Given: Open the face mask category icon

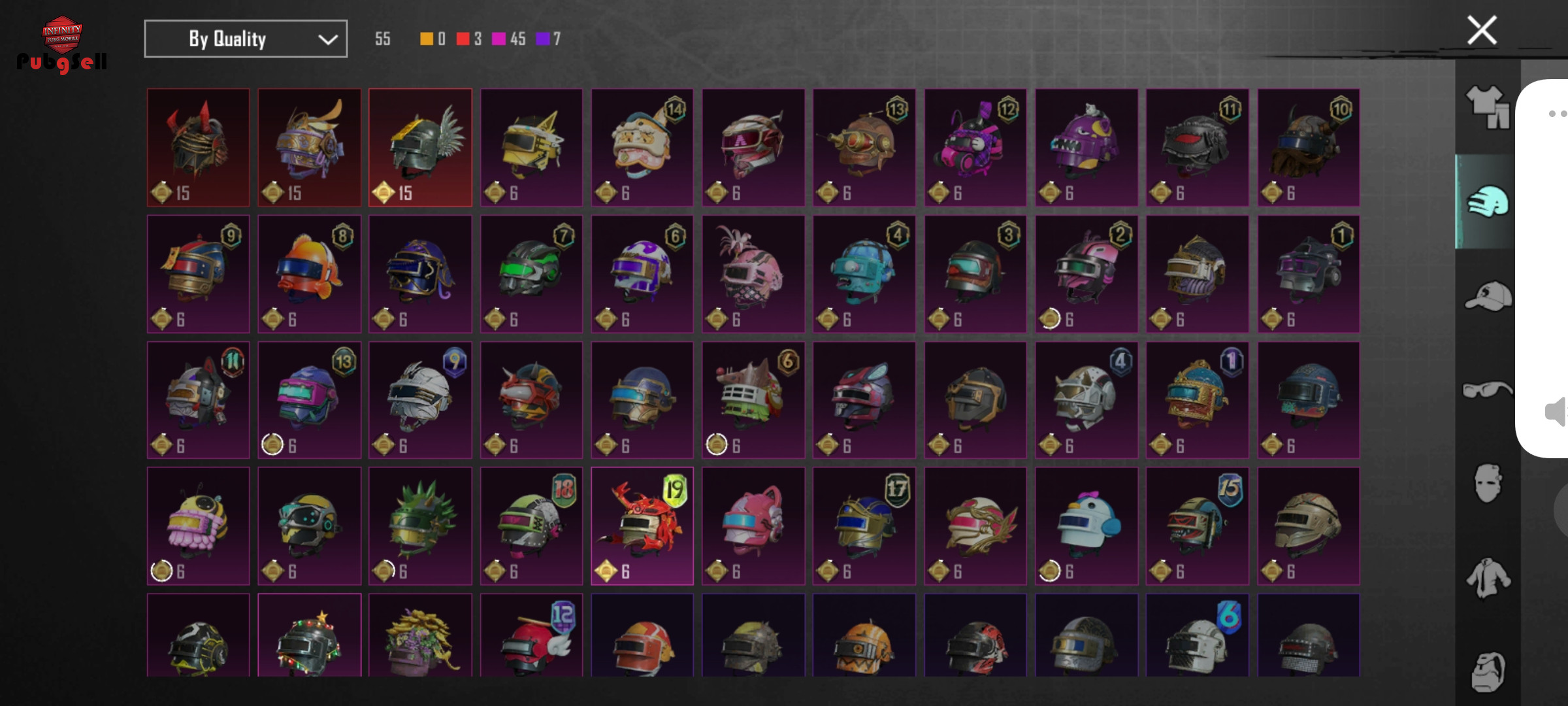Looking at the screenshot, I should 1488,484.
